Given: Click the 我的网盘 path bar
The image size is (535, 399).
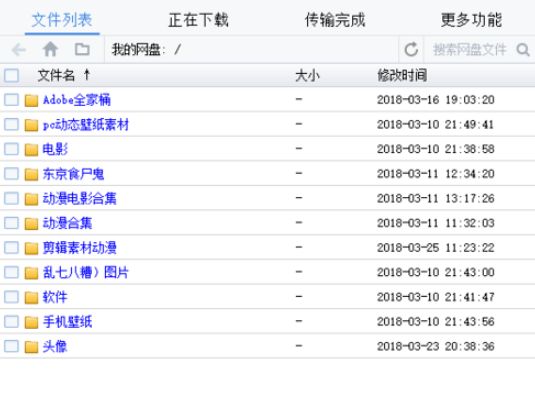Looking at the screenshot, I should pos(252,50).
